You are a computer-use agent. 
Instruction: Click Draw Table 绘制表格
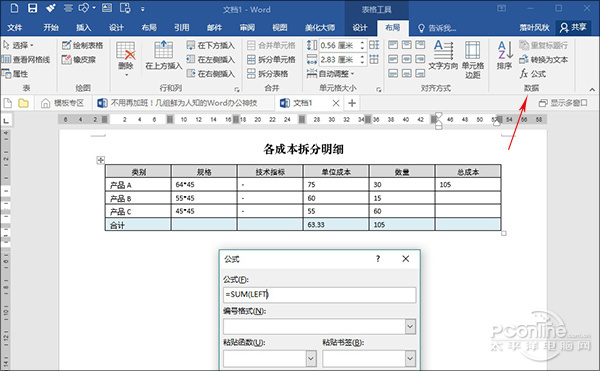coord(83,45)
